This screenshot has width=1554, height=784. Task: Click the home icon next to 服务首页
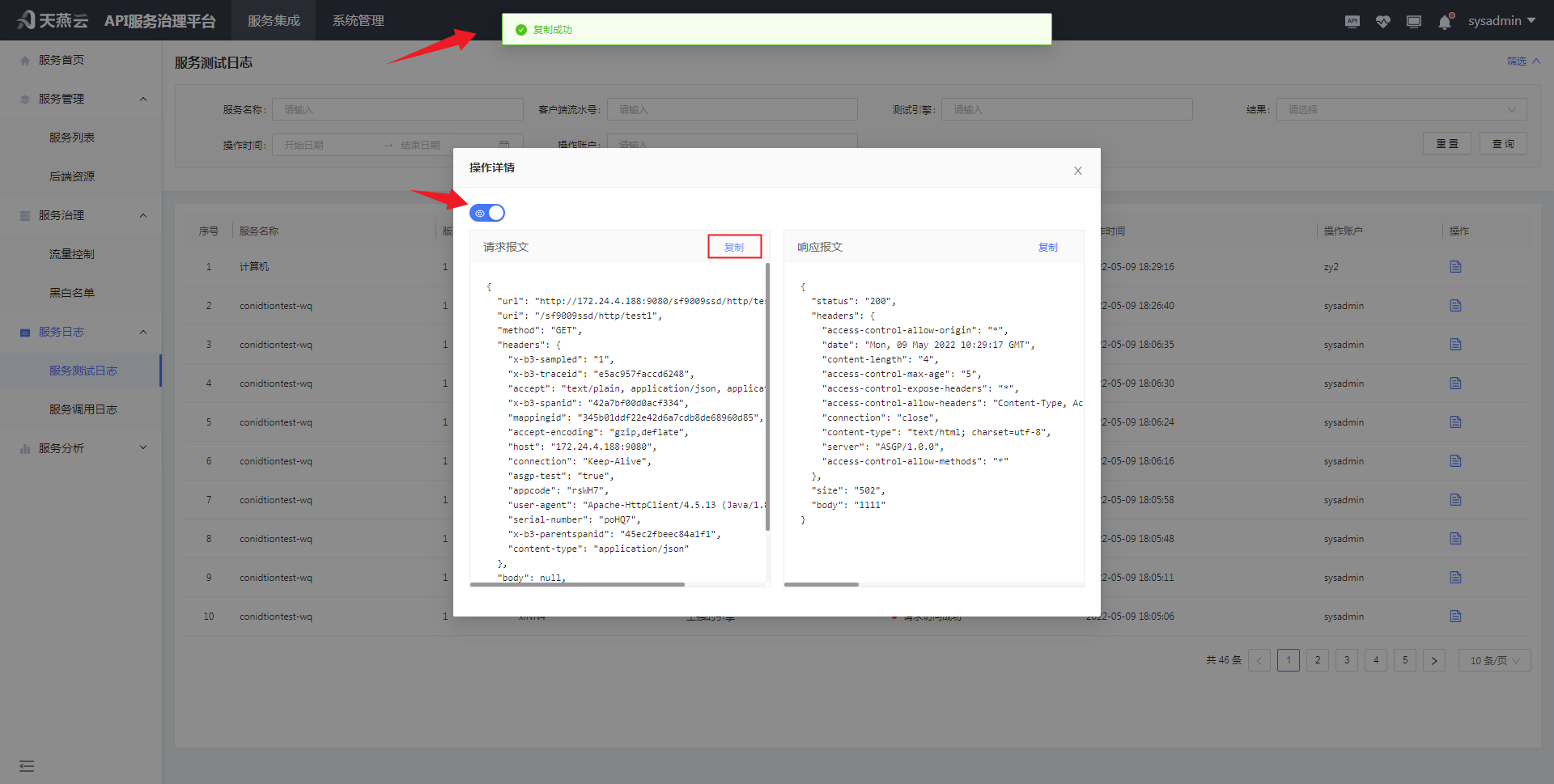click(x=24, y=59)
